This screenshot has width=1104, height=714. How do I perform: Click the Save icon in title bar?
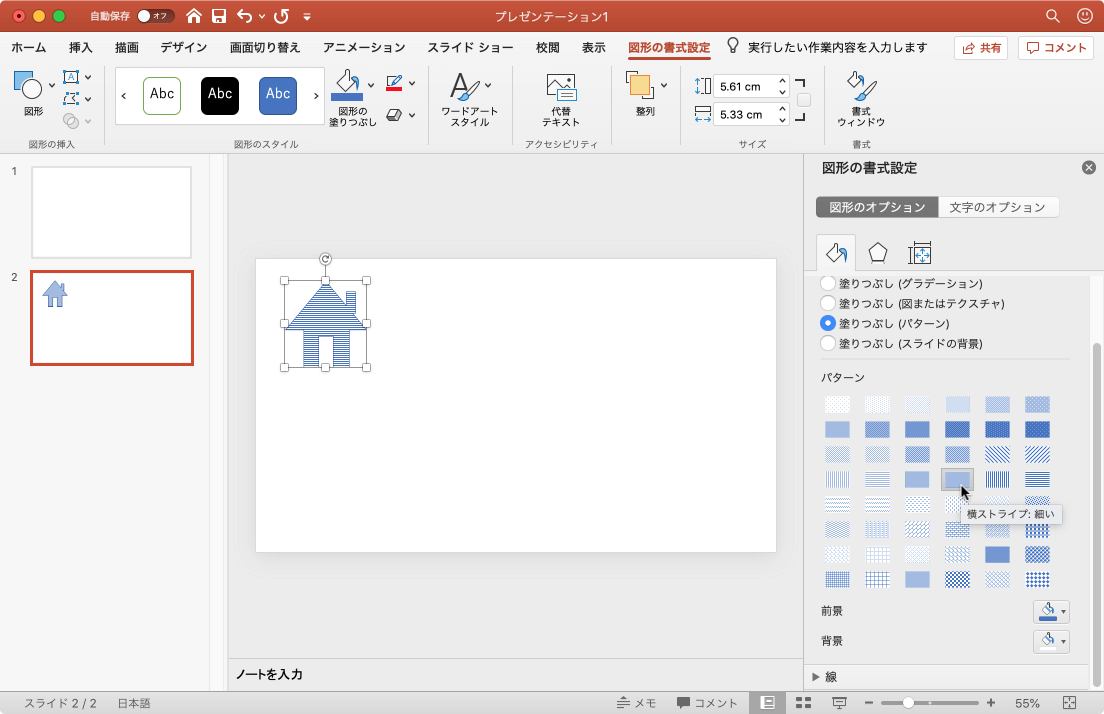pyautogui.click(x=218, y=16)
